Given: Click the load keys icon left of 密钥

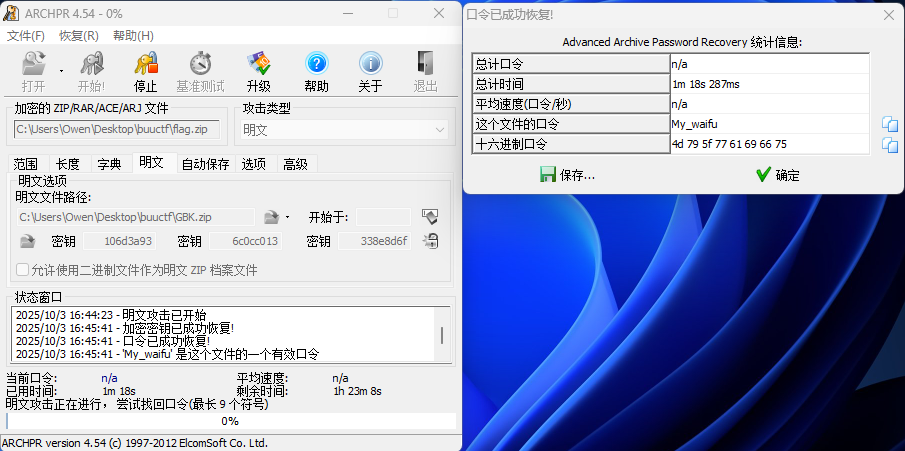Looking at the screenshot, I should (28, 241).
